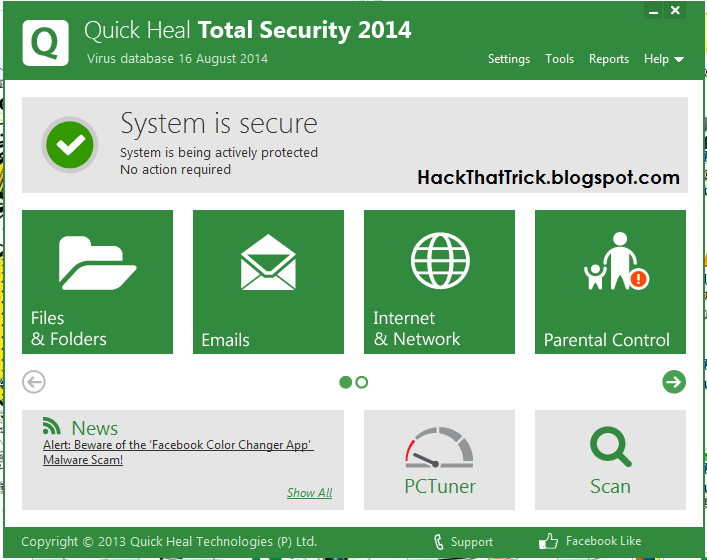The width and height of the screenshot is (707, 560).
Task: Open the Files & Folders tile
Action: tap(97, 282)
